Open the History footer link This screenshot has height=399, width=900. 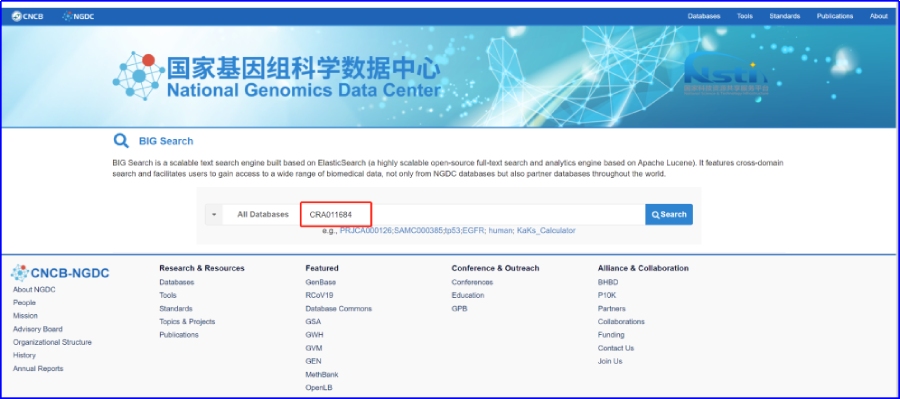(x=24, y=355)
